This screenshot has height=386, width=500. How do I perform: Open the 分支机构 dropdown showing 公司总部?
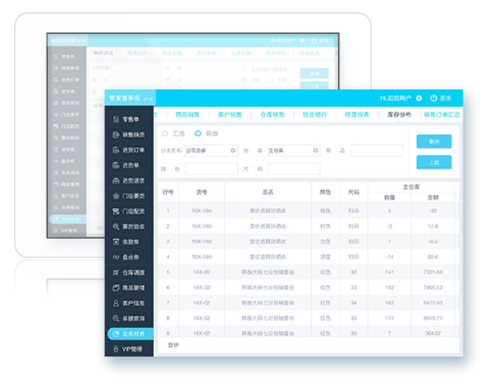[211, 151]
